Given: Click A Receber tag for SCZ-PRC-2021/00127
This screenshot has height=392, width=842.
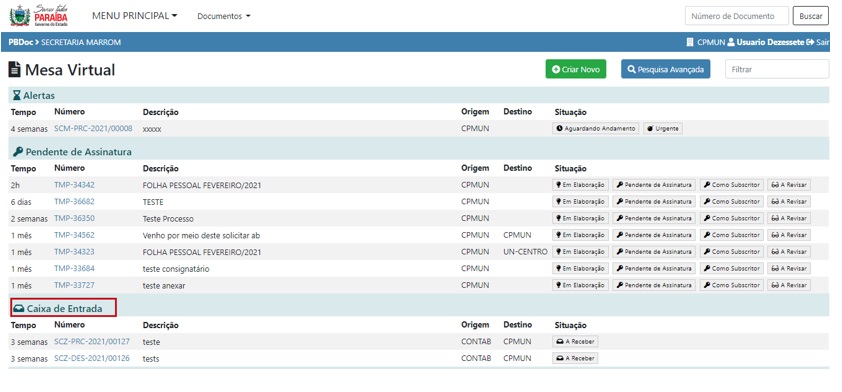Looking at the screenshot, I should coord(575,342).
